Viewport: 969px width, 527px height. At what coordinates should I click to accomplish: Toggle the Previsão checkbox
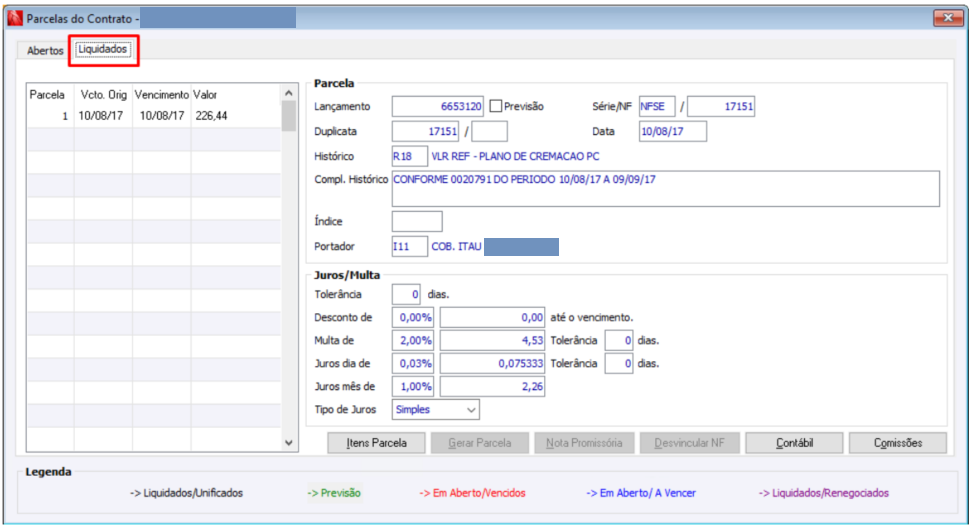pyautogui.click(x=496, y=106)
